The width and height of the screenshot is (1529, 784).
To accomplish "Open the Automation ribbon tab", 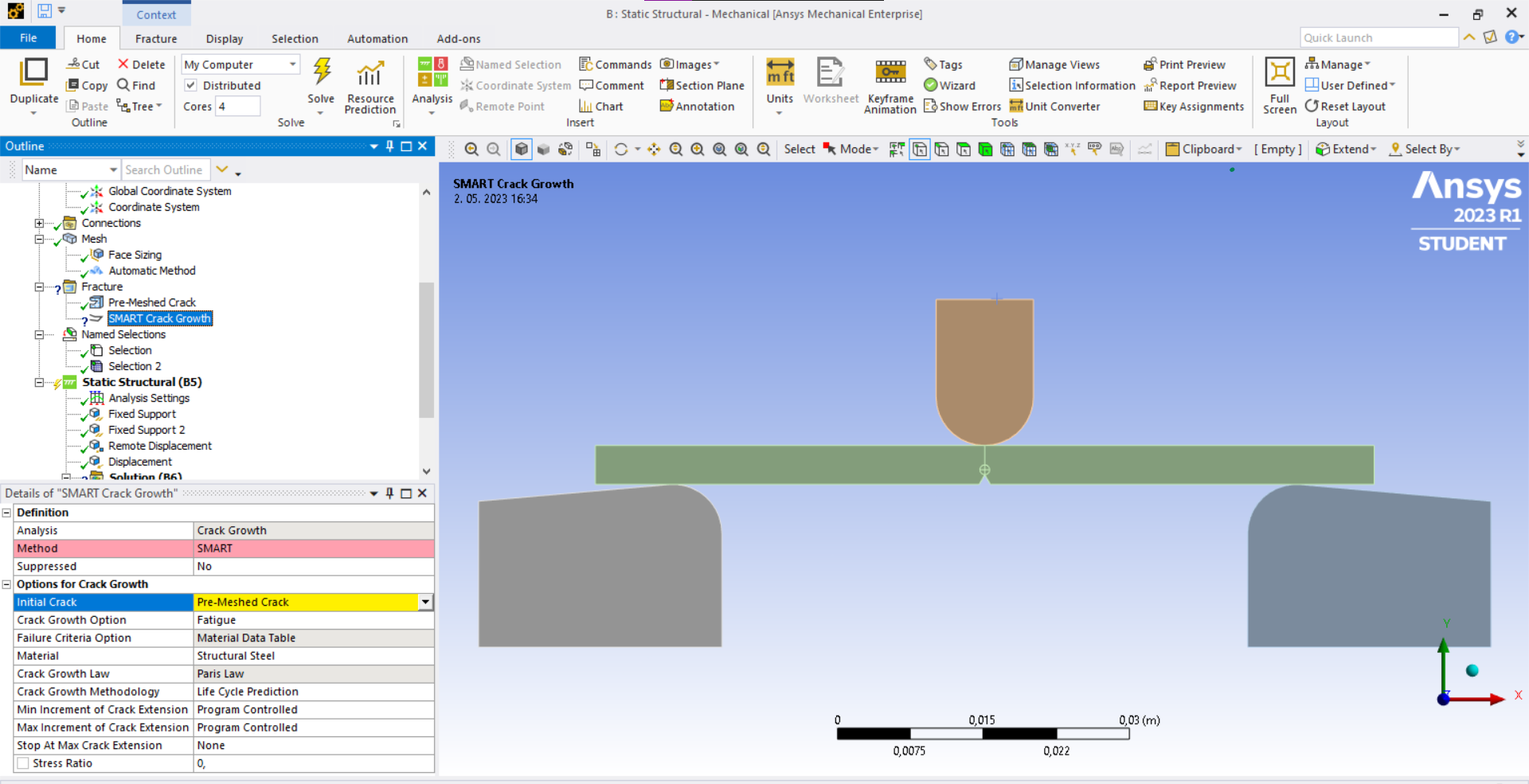I will pyautogui.click(x=377, y=38).
